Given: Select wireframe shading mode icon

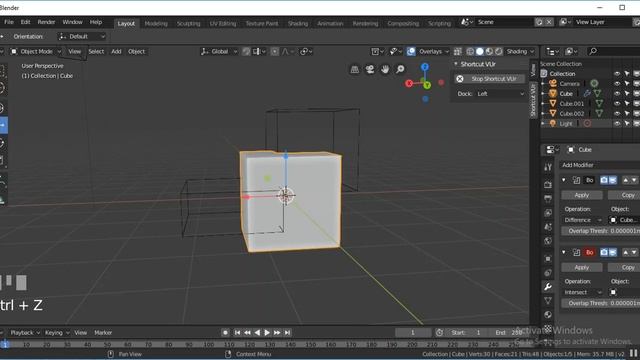Looking at the screenshot, I should point(470,51).
